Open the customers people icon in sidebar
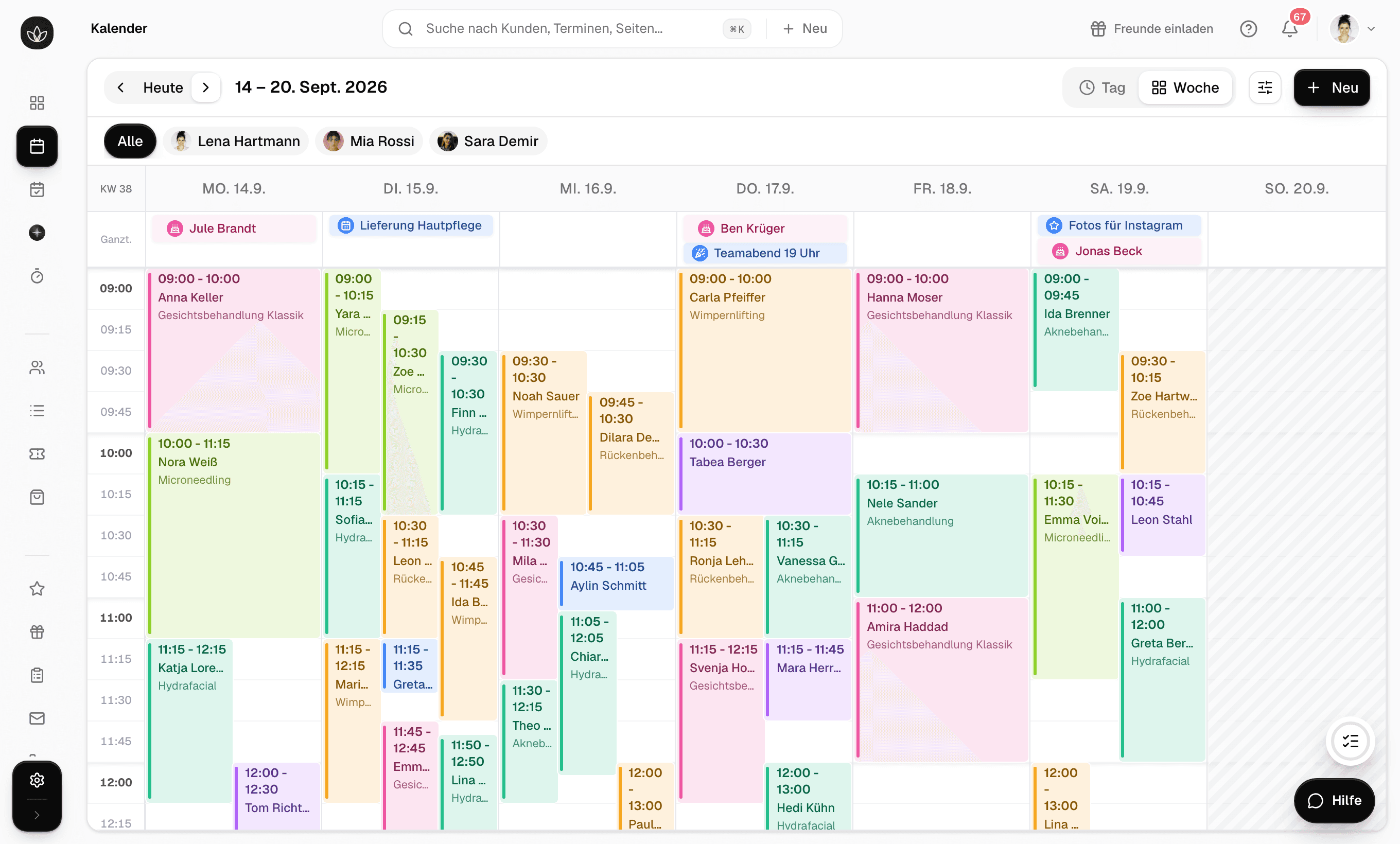 coord(37,367)
